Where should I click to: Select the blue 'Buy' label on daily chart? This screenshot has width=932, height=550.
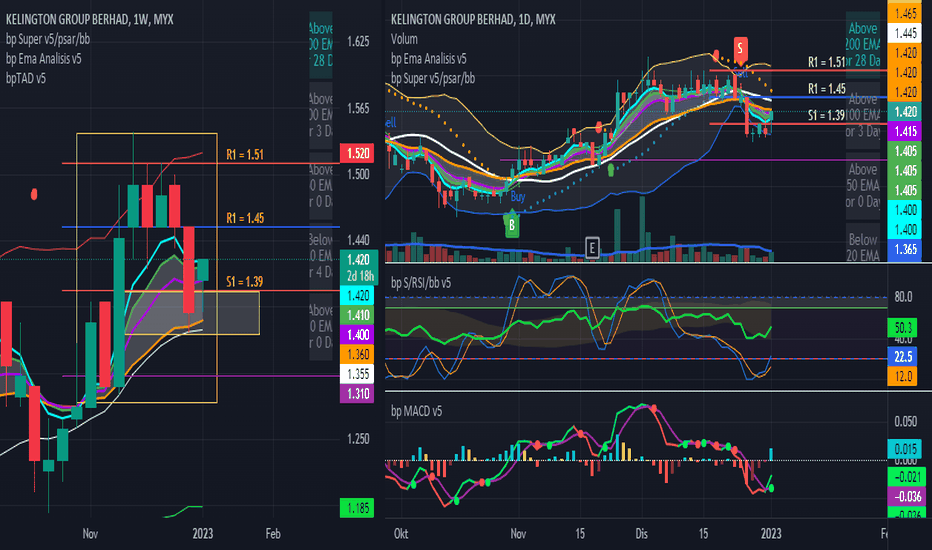(518, 197)
